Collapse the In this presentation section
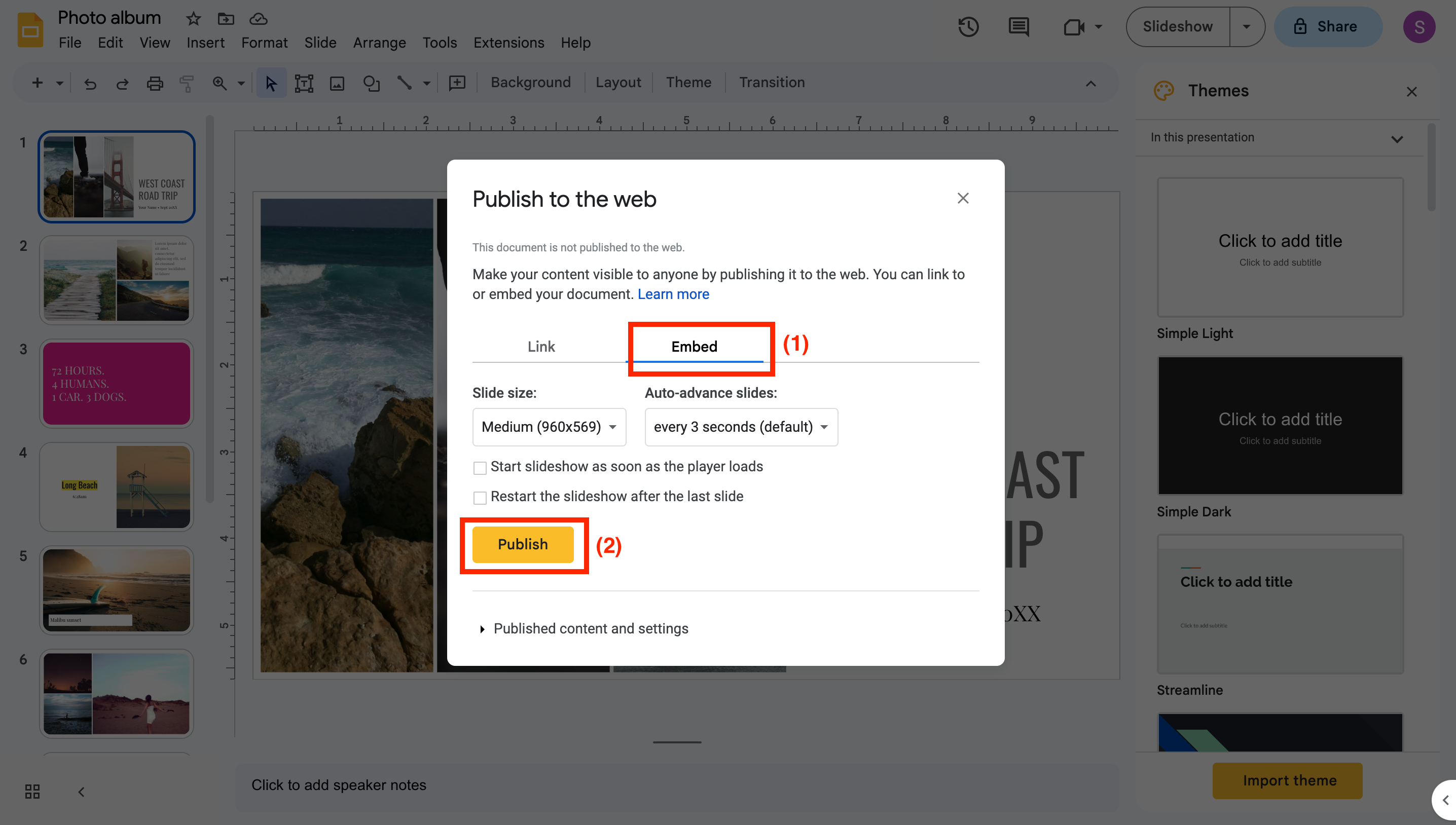Image resolution: width=1456 pixels, height=825 pixels. pyautogui.click(x=1397, y=139)
